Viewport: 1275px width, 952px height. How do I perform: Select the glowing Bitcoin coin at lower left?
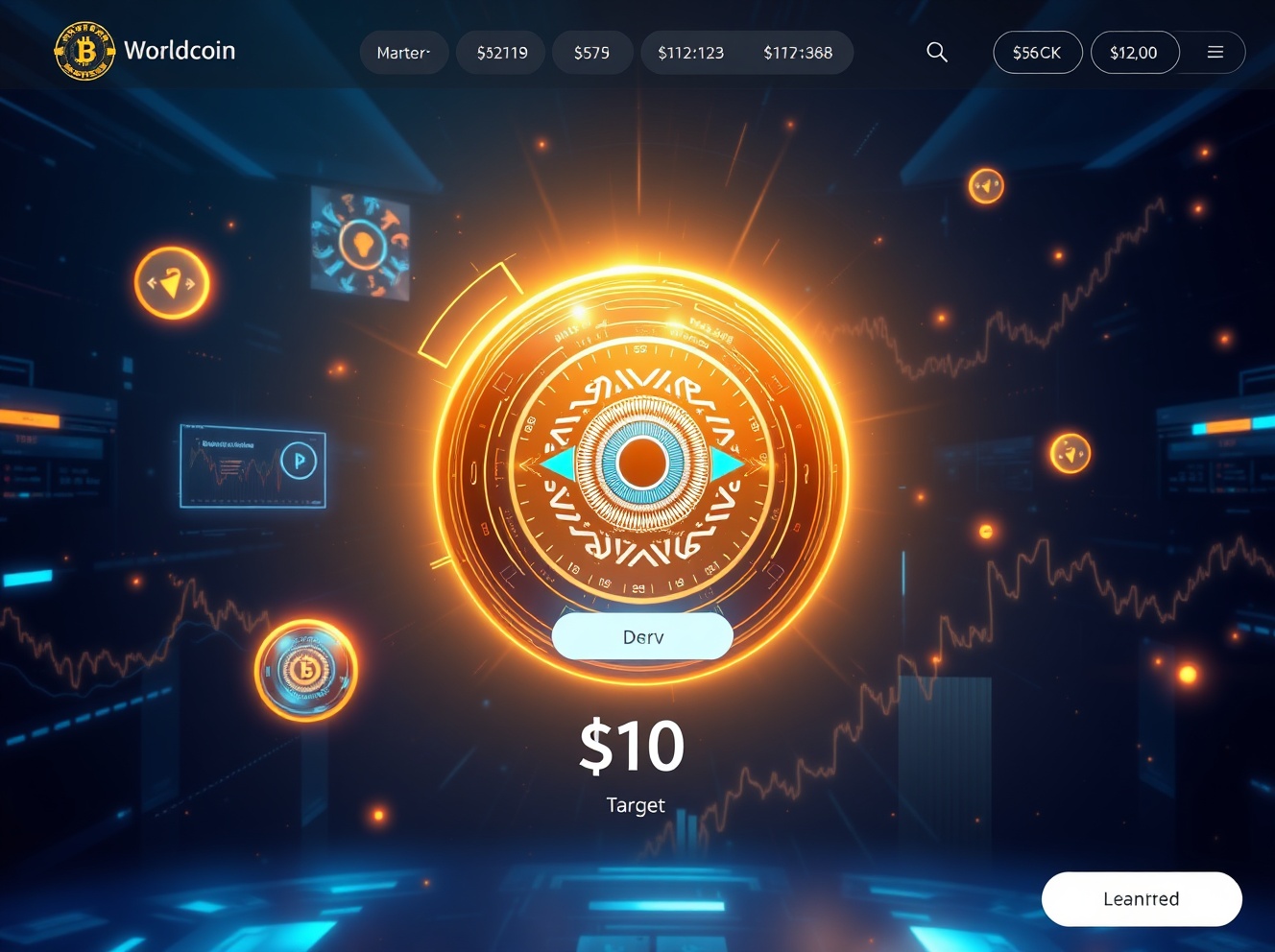point(305,670)
